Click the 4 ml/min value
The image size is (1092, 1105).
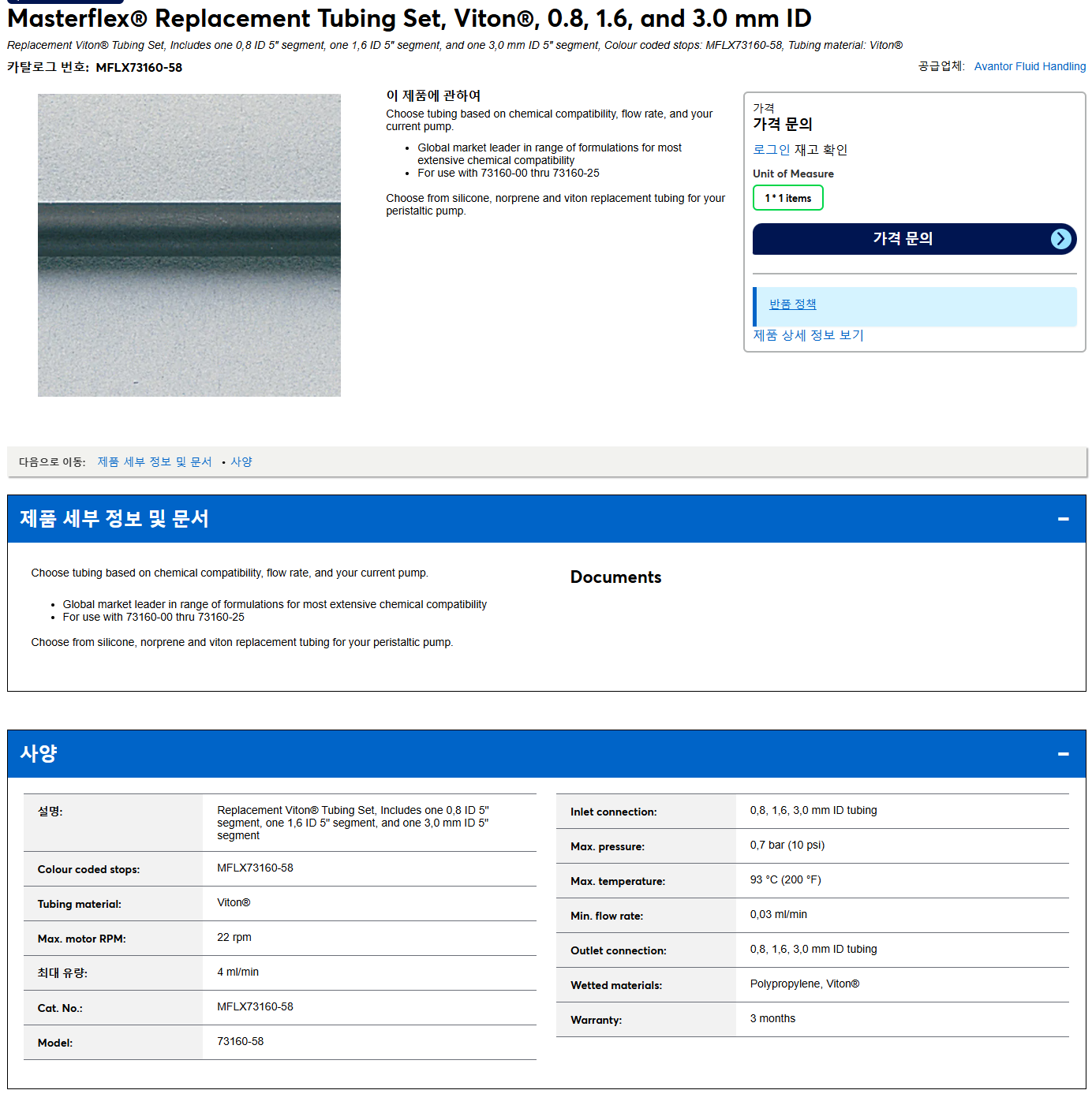point(237,972)
